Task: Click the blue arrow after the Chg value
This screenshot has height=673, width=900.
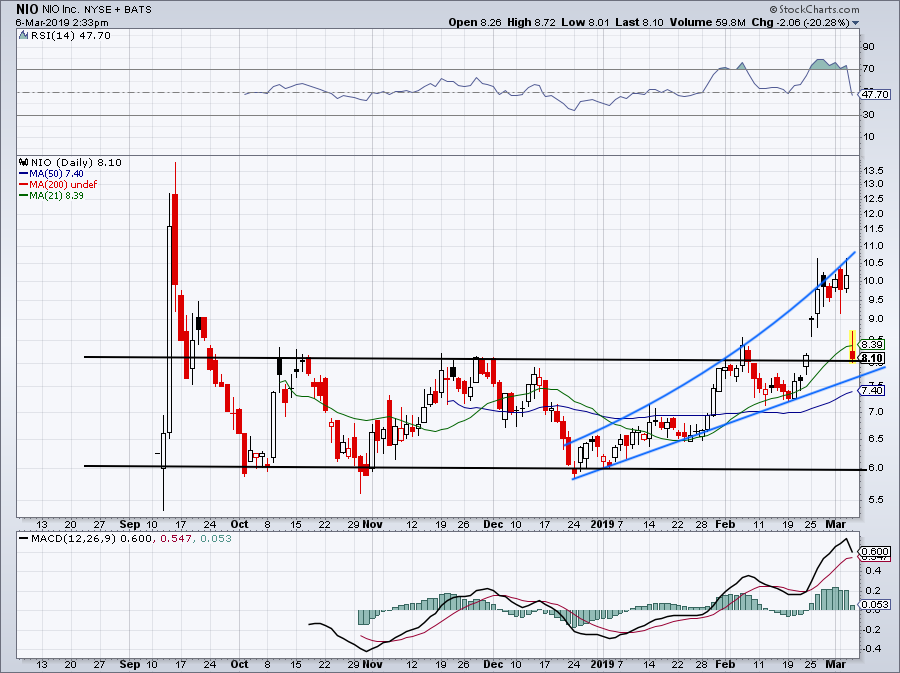Action: pyautogui.click(x=856, y=23)
